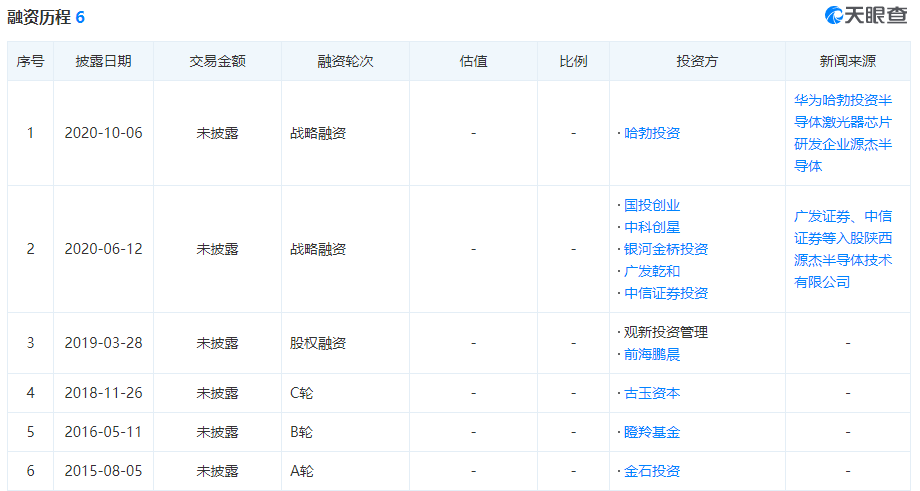Open the 中信证券投资 investor link
920x491 pixels.
click(x=665, y=293)
